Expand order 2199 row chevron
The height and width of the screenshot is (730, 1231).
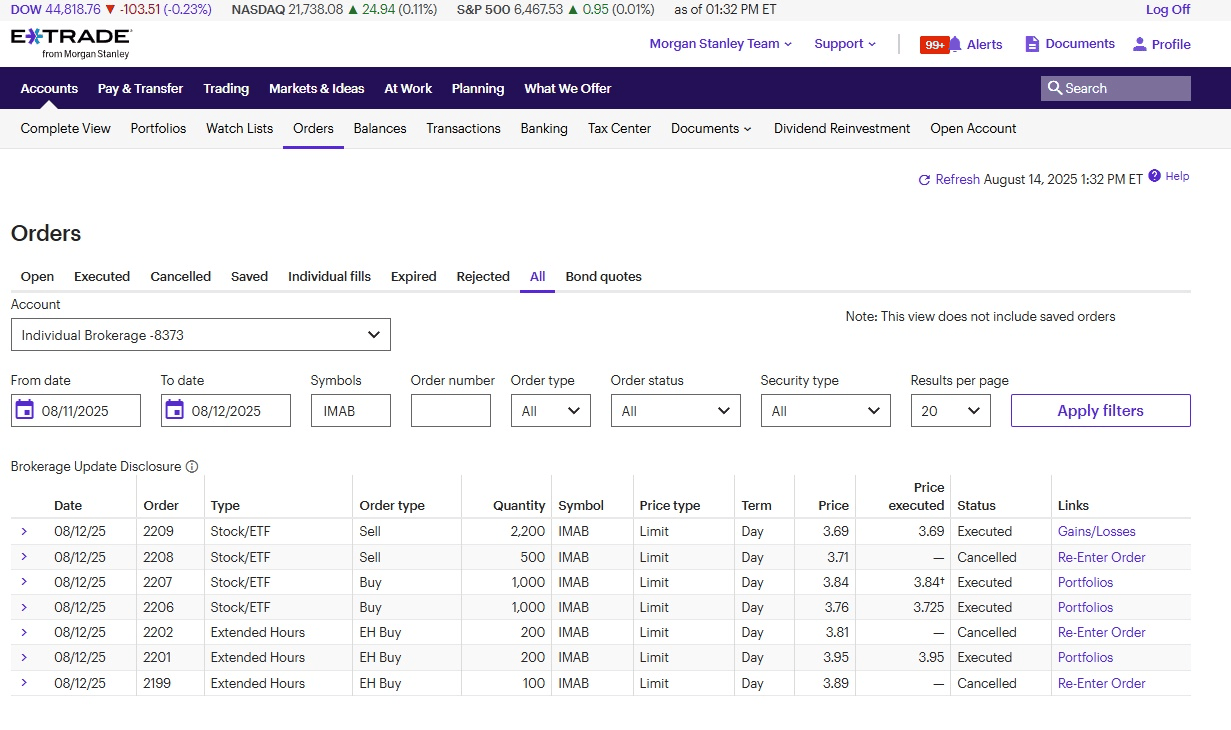point(24,683)
